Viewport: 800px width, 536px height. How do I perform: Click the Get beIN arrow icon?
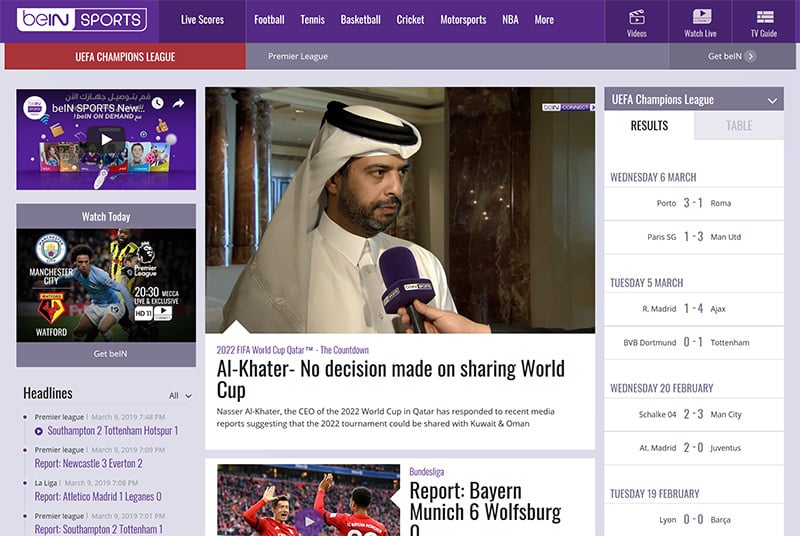click(750, 56)
